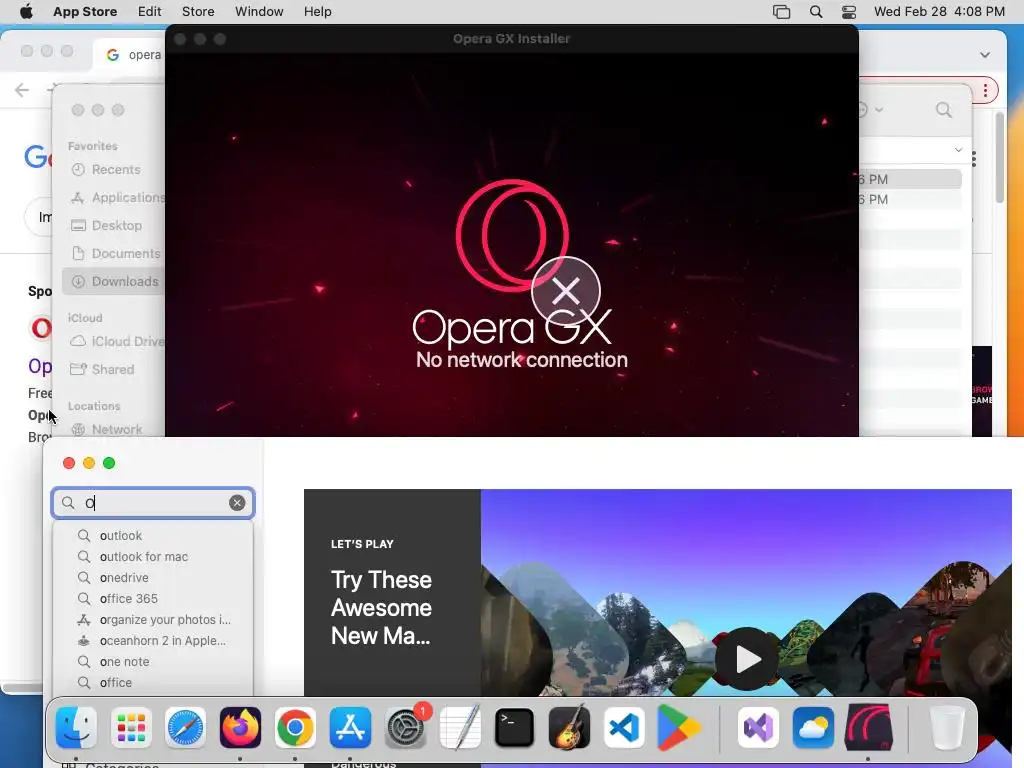Open Spotlight search in the menu bar
Screen dimensions: 1024x768
(x=816, y=12)
